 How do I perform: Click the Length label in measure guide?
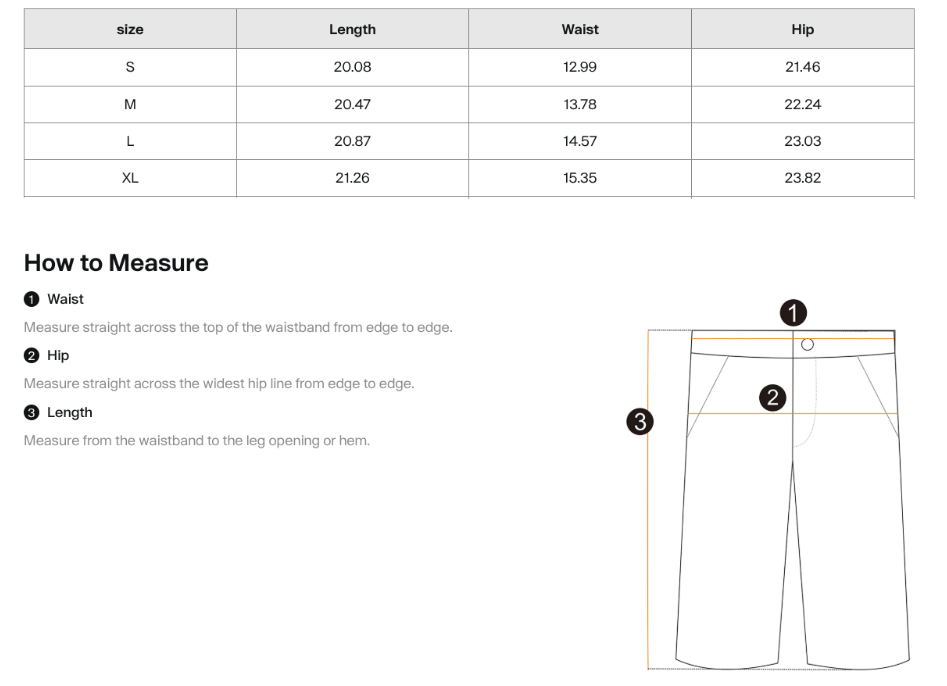pyautogui.click(x=69, y=412)
